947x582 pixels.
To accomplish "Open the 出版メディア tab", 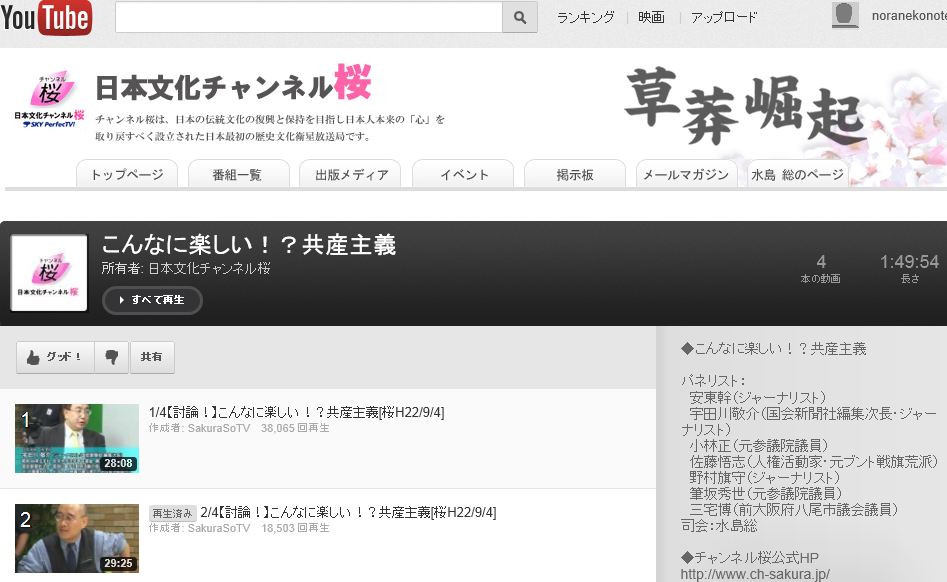I will coord(352,174).
